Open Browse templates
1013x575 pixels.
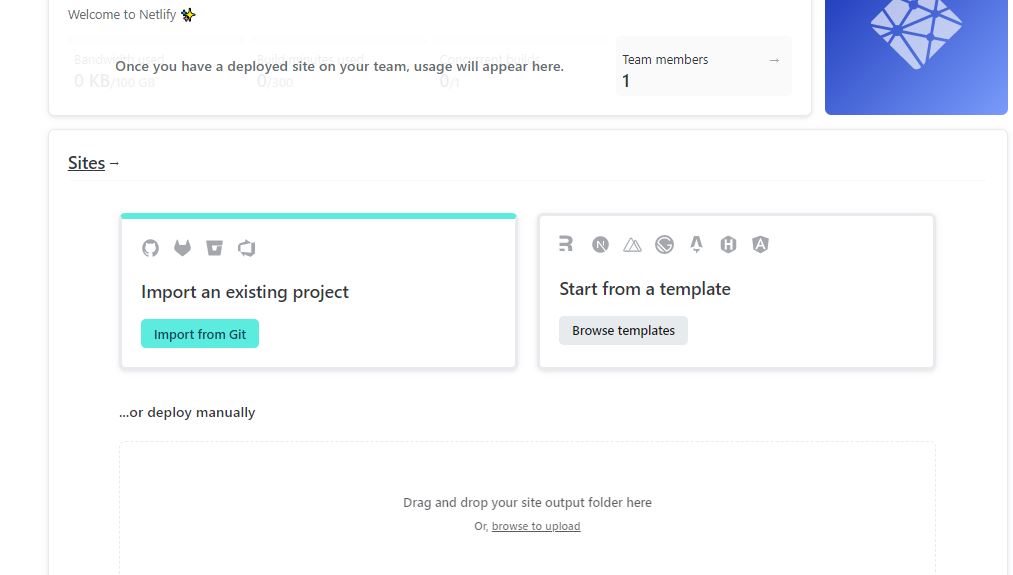click(x=623, y=331)
